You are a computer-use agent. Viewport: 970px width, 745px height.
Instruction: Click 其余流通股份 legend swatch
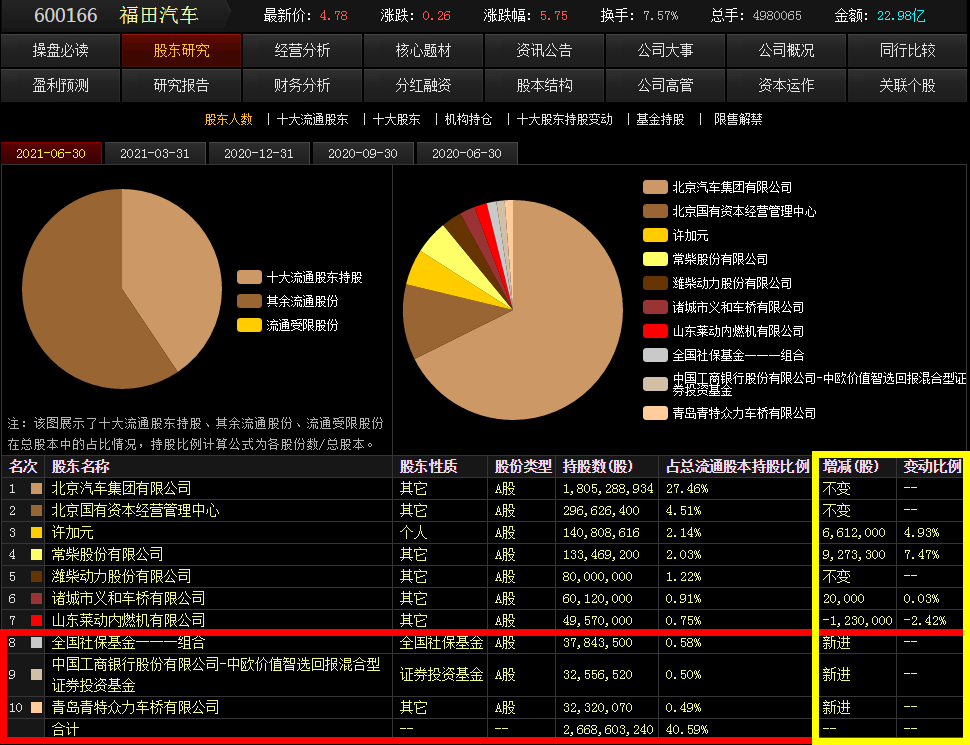pyautogui.click(x=249, y=301)
